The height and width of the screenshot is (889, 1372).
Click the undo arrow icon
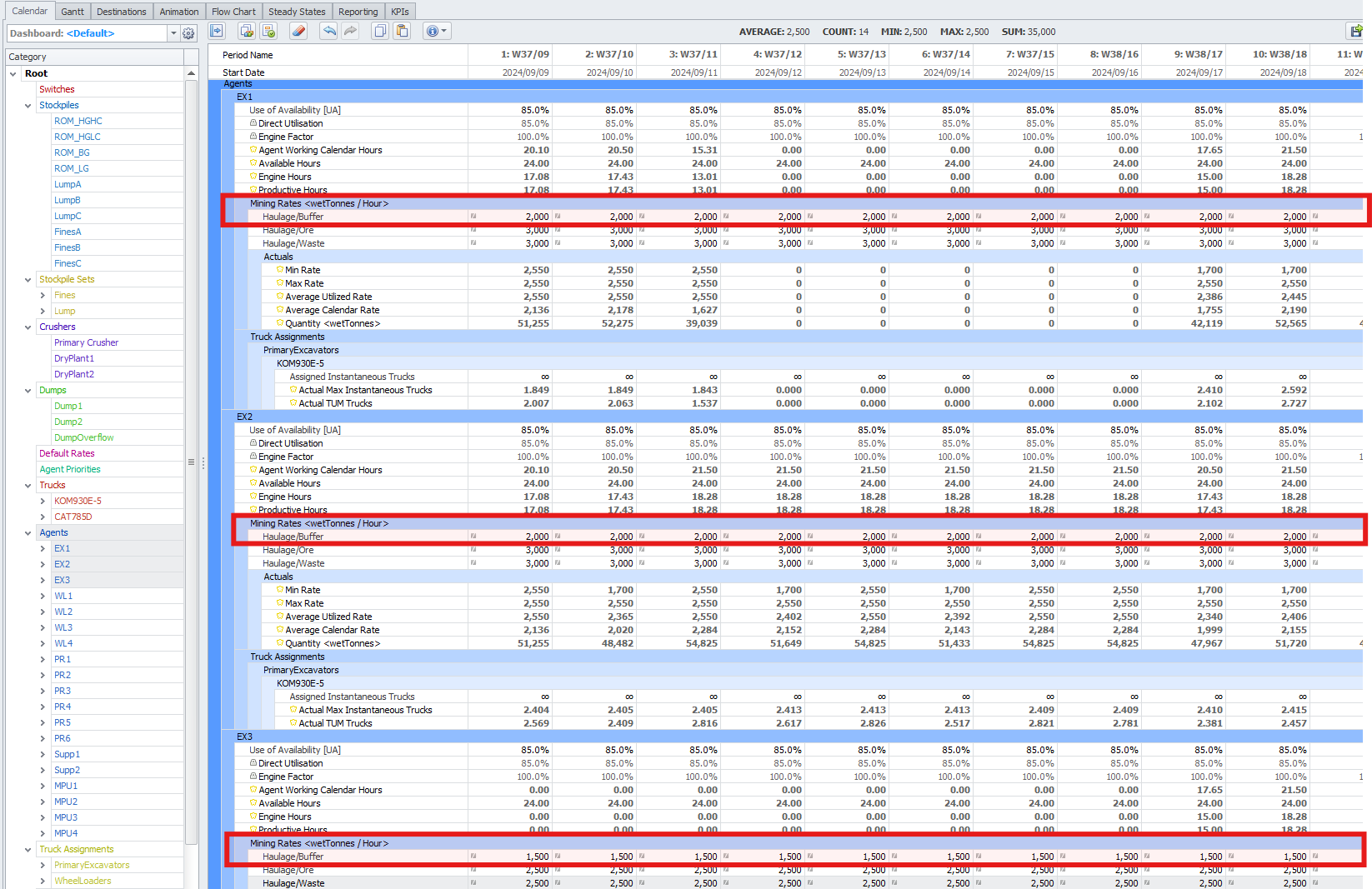tap(329, 32)
